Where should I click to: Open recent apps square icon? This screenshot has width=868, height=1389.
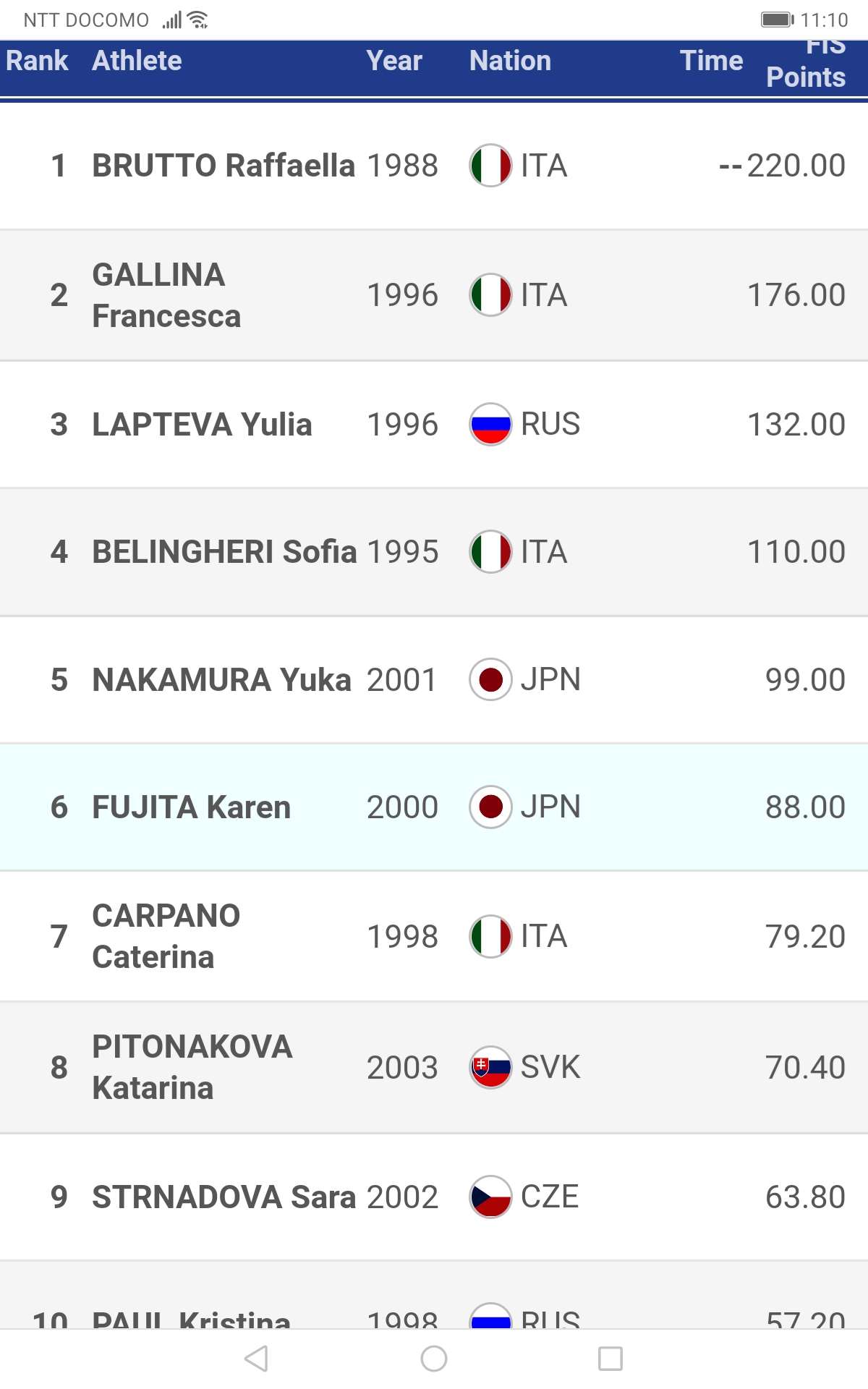pos(610,1359)
